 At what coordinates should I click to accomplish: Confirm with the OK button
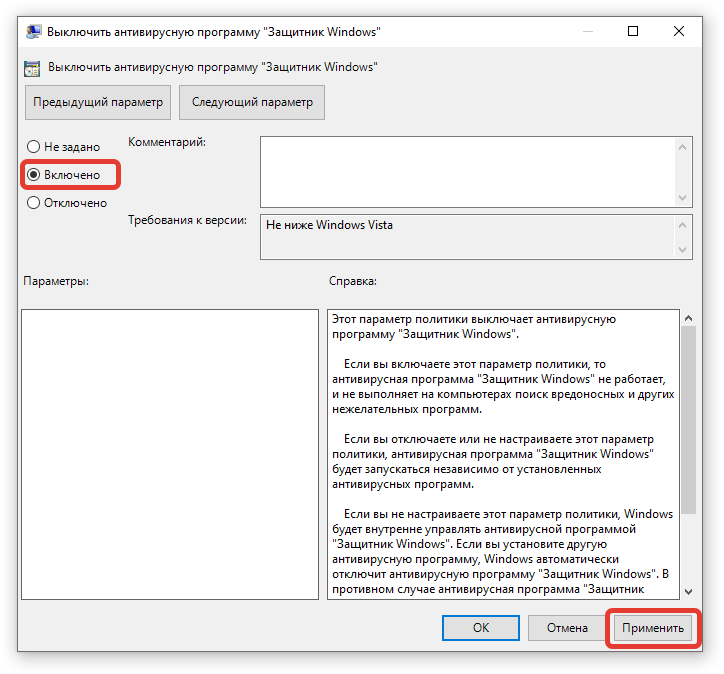481,628
